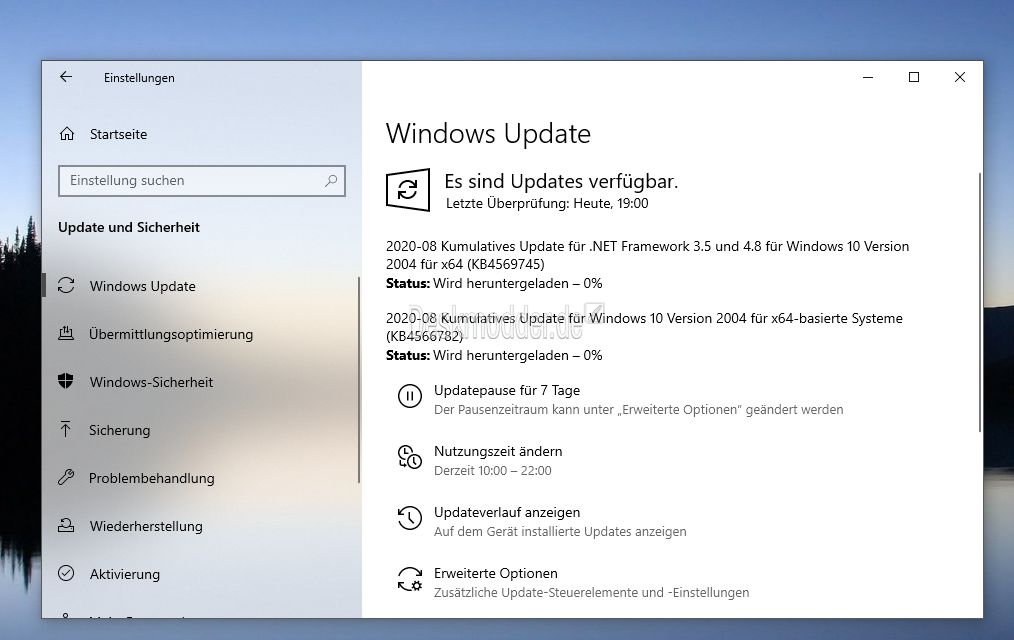Click the sidebar scrollbar
The height and width of the screenshot is (640, 1014).
pos(358,379)
